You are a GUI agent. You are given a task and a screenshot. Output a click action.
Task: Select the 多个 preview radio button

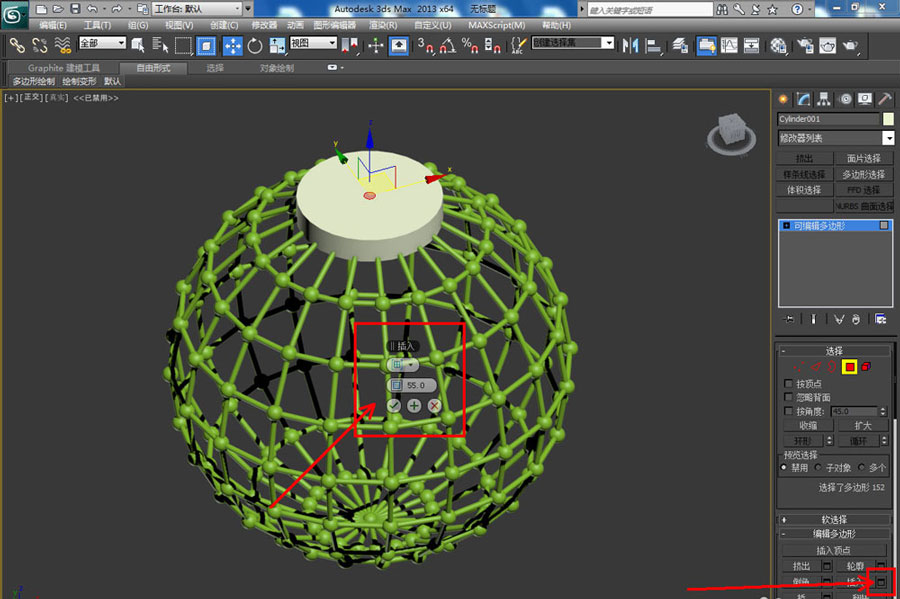[861, 468]
